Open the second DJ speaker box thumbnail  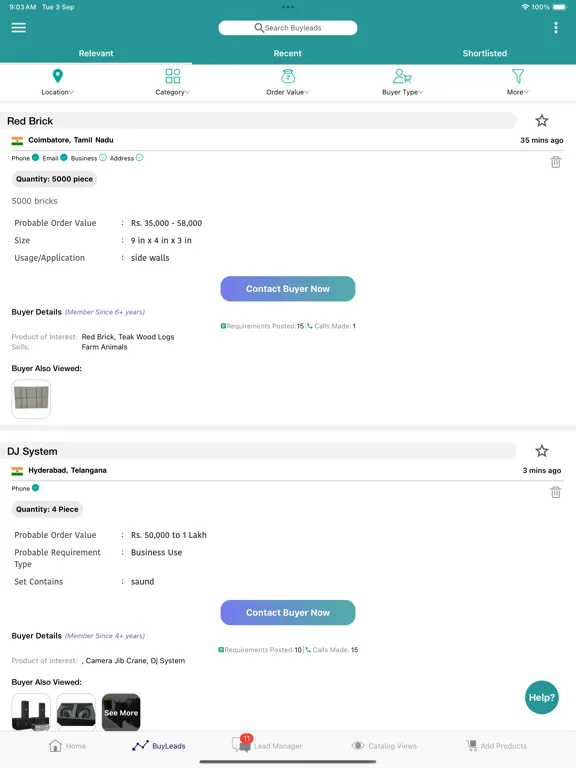[76, 712]
